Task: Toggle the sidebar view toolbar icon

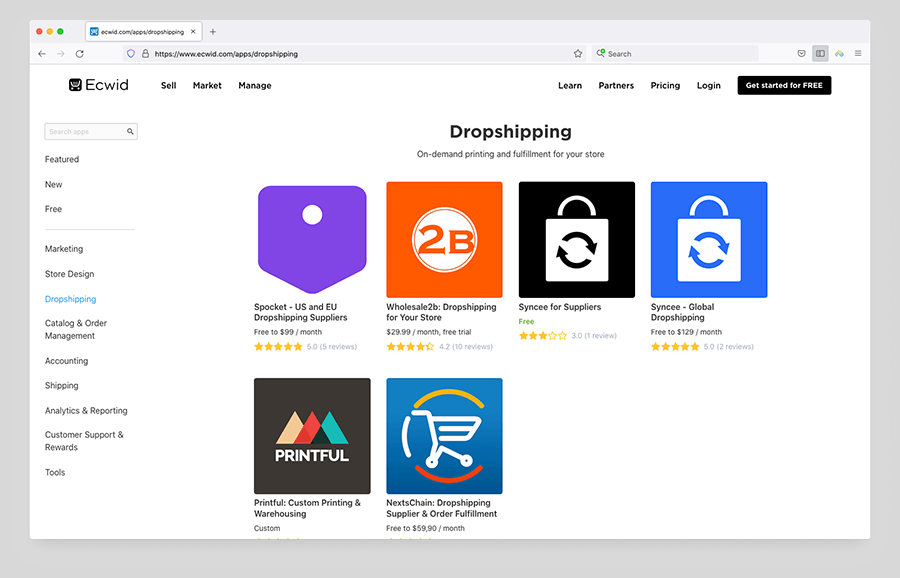Action: point(820,53)
